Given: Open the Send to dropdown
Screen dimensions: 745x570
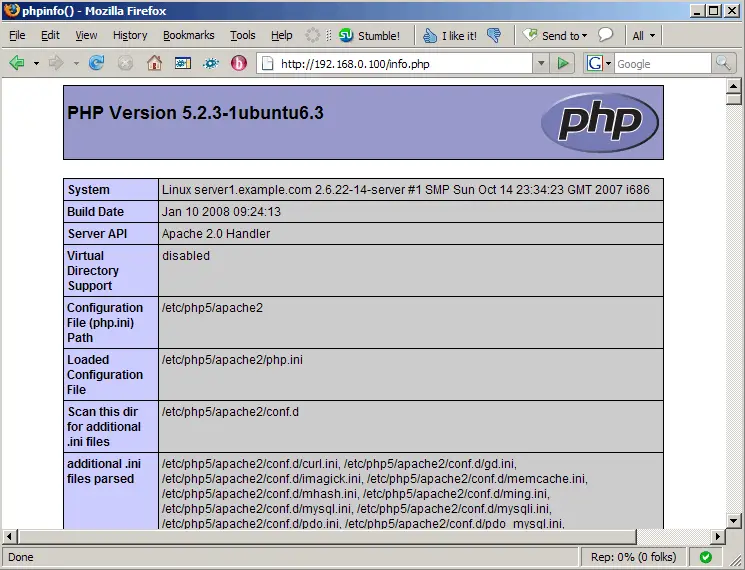Looking at the screenshot, I should click(x=555, y=36).
